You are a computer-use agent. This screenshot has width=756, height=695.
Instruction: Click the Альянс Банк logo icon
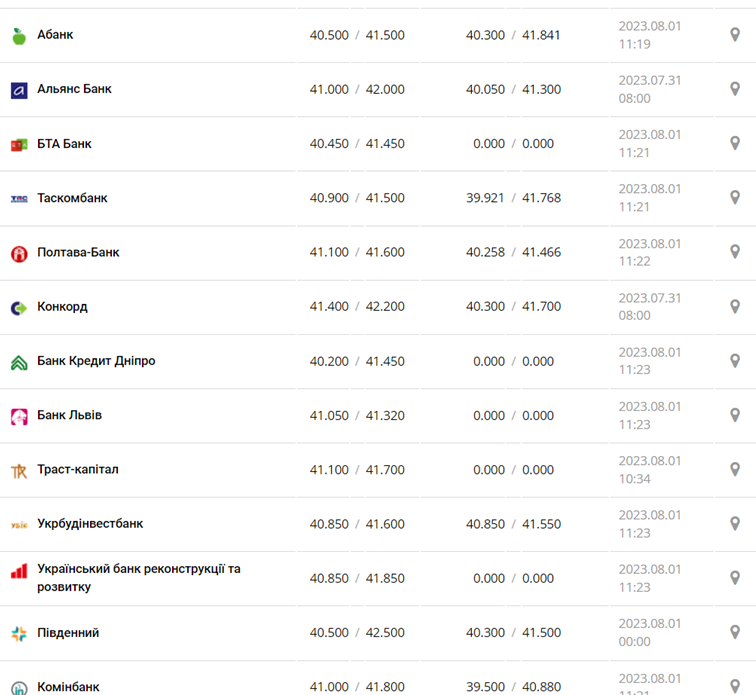click(19, 90)
